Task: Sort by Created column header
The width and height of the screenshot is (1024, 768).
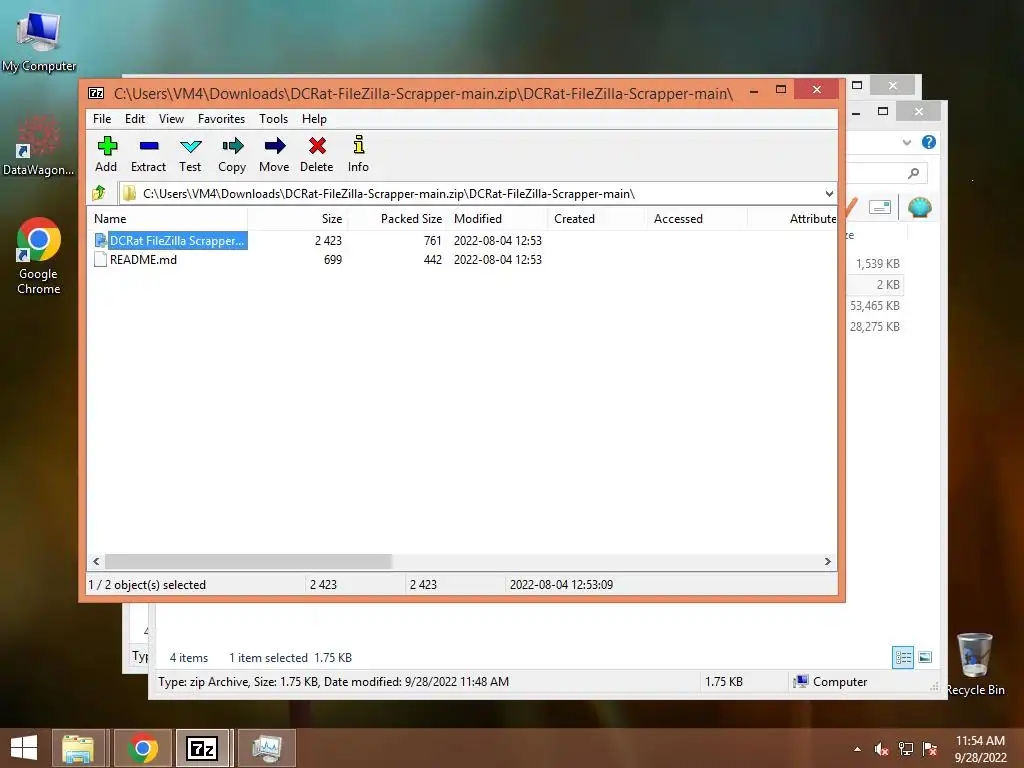Action: (597, 219)
